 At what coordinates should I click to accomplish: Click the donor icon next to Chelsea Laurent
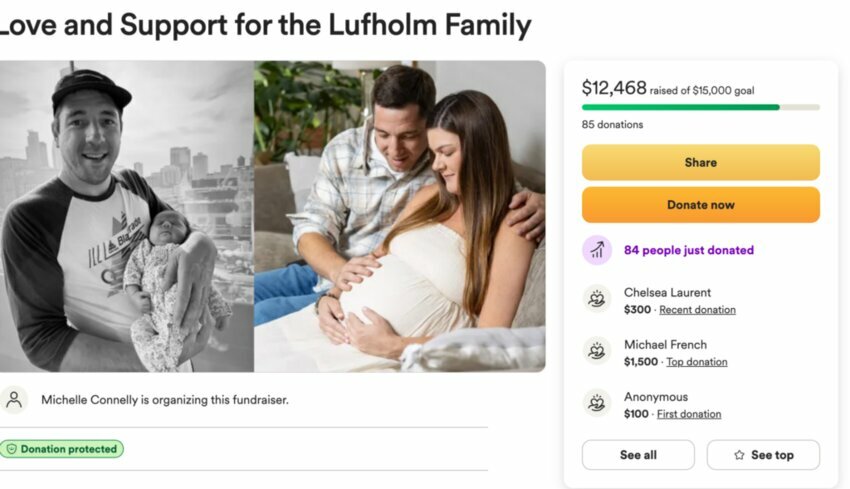click(597, 299)
